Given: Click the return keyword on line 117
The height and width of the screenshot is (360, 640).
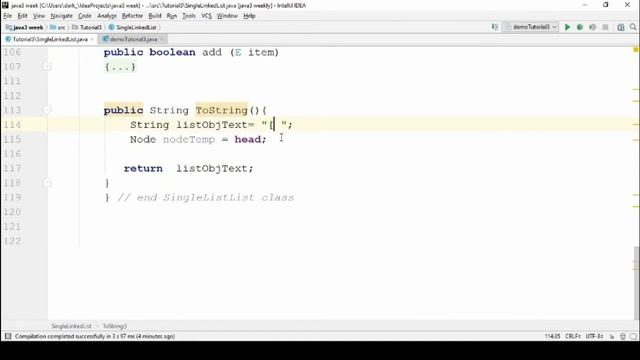Looking at the screenshot, I should click(x=143, y=169).
